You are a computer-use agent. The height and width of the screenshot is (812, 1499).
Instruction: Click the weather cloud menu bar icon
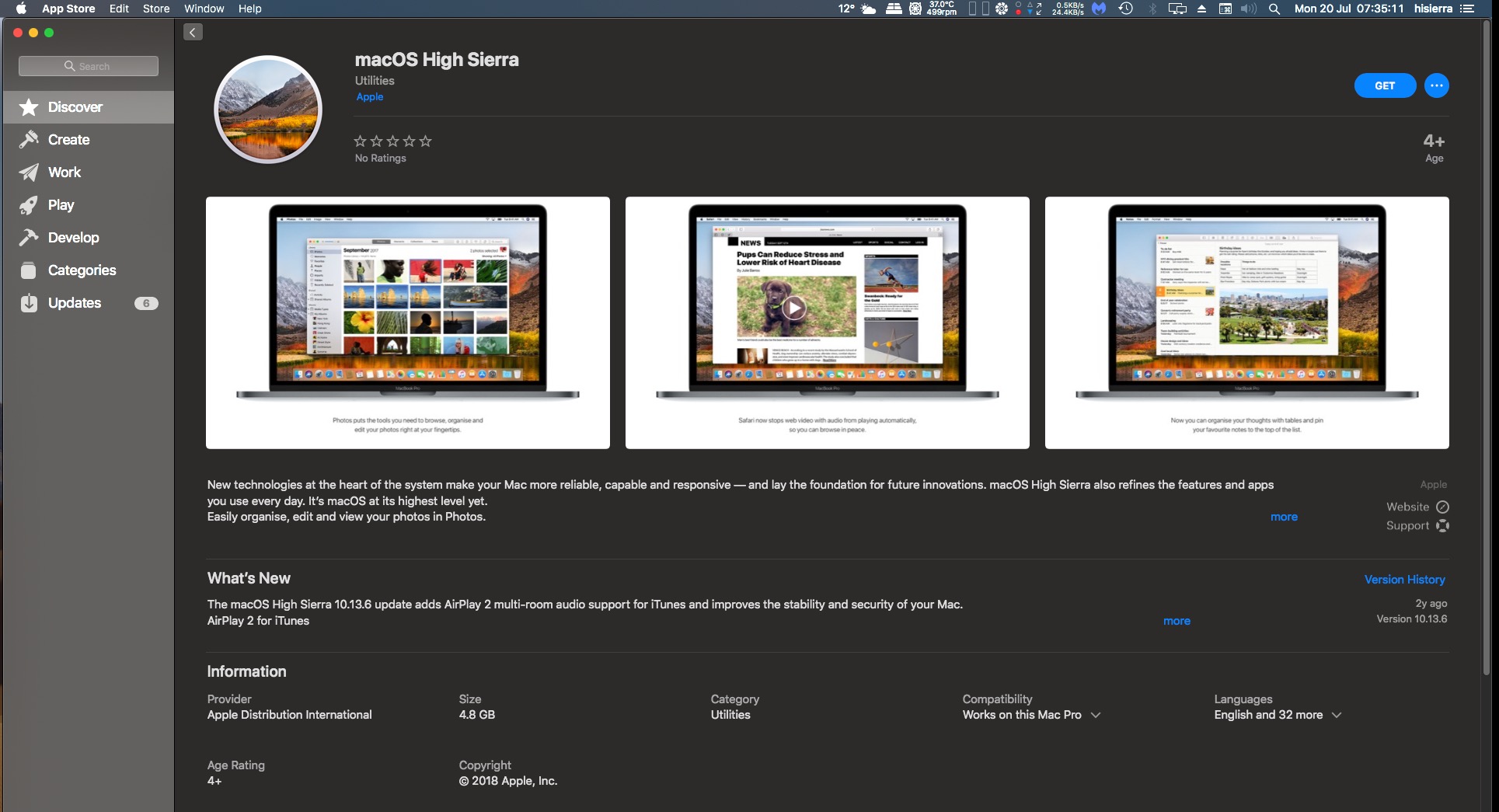868,9
